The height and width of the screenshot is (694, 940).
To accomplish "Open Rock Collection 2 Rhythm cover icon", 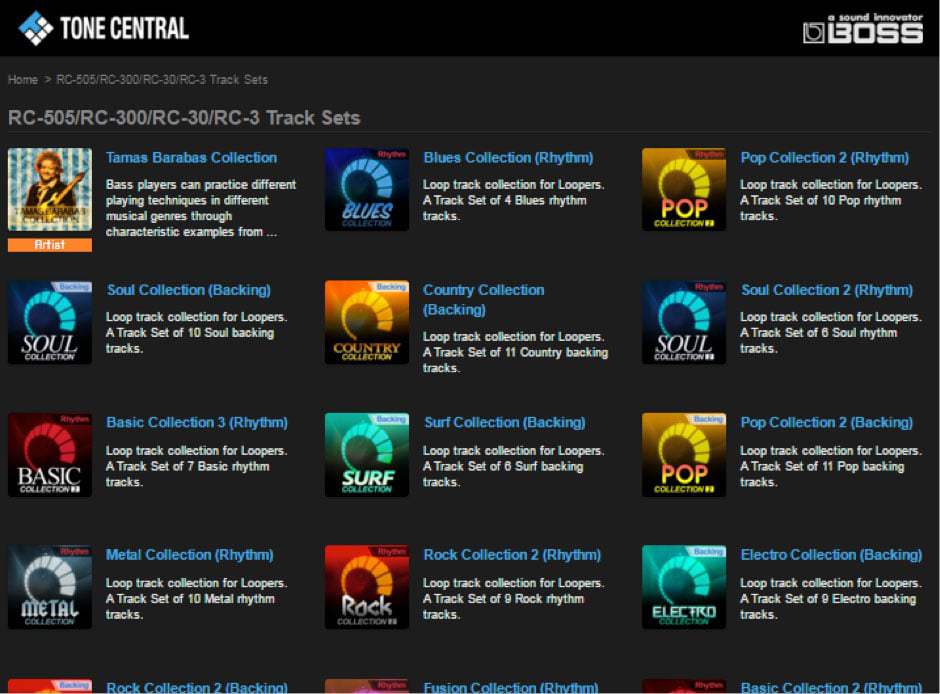I will 367,587.
